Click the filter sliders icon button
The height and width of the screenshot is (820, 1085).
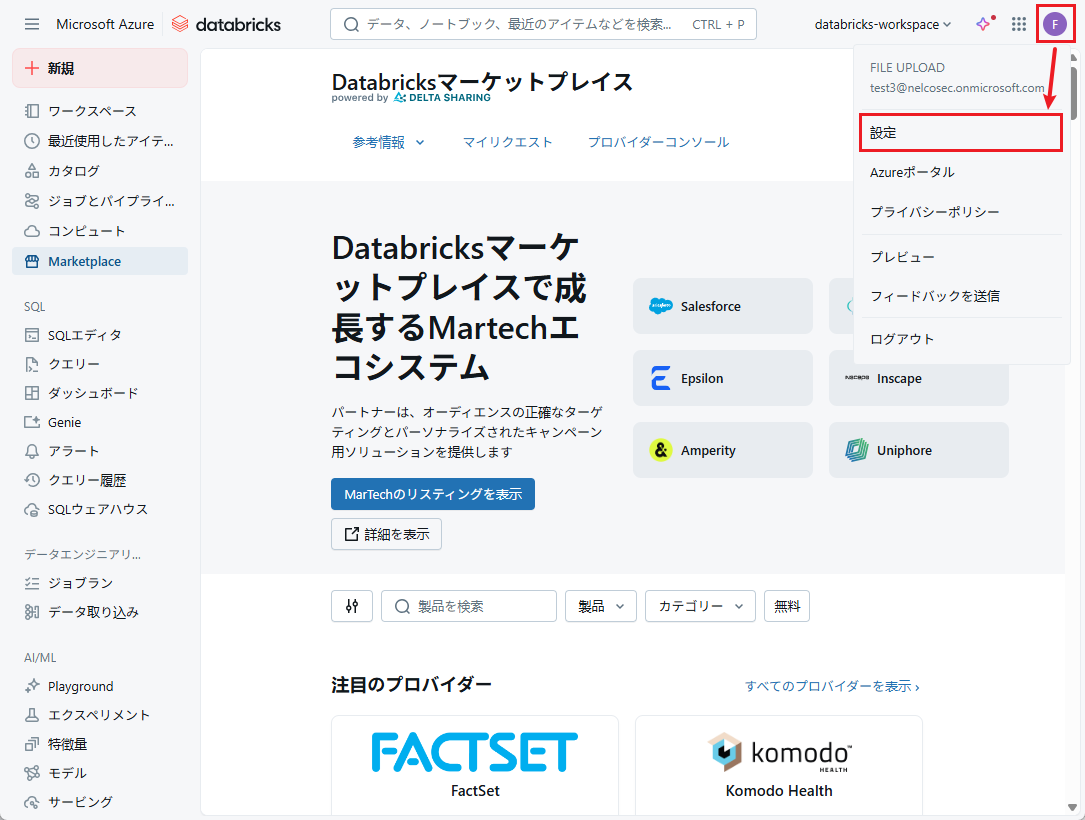pos(352,606)
